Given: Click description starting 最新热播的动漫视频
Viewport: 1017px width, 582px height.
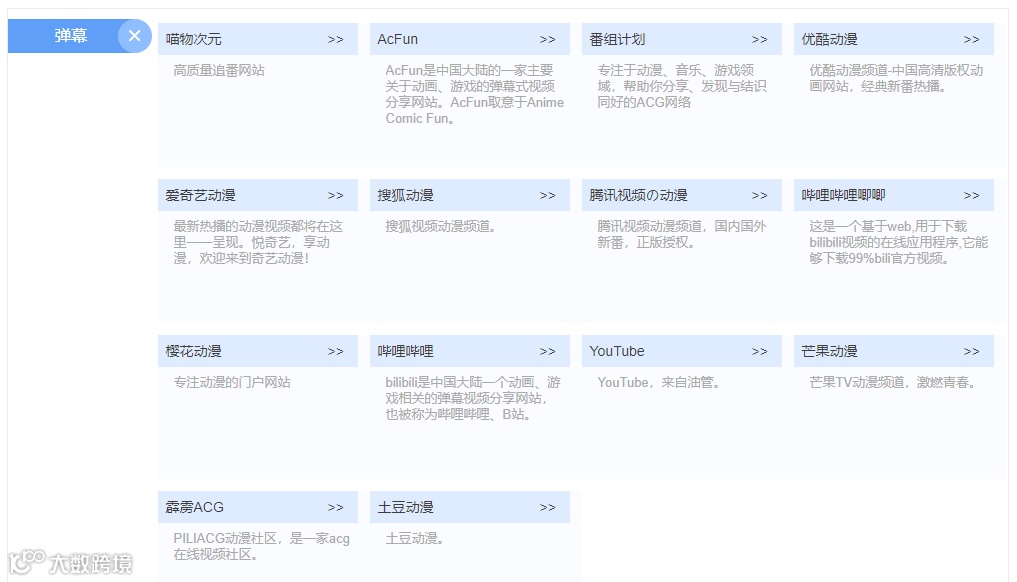Looking at the screenshot, I should pos(258,242).
